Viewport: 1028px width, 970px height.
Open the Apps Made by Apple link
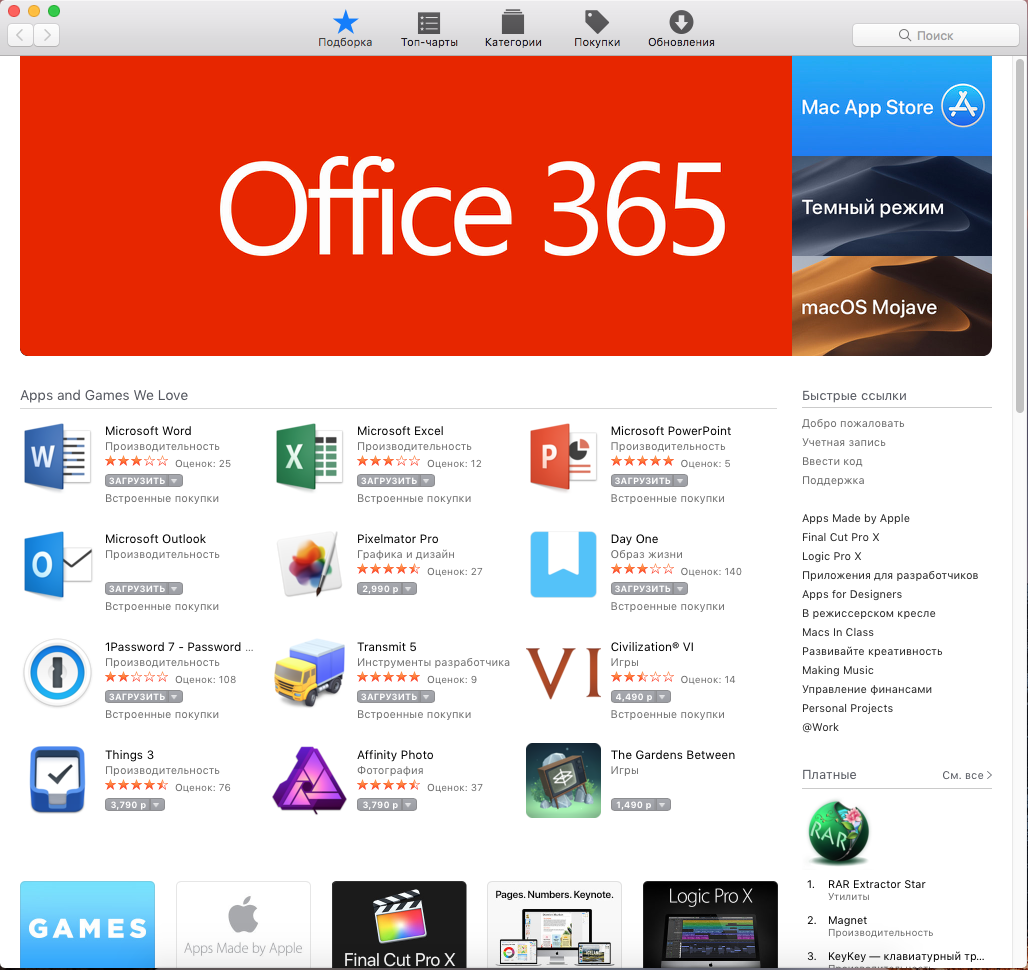[x=856, y=518]
